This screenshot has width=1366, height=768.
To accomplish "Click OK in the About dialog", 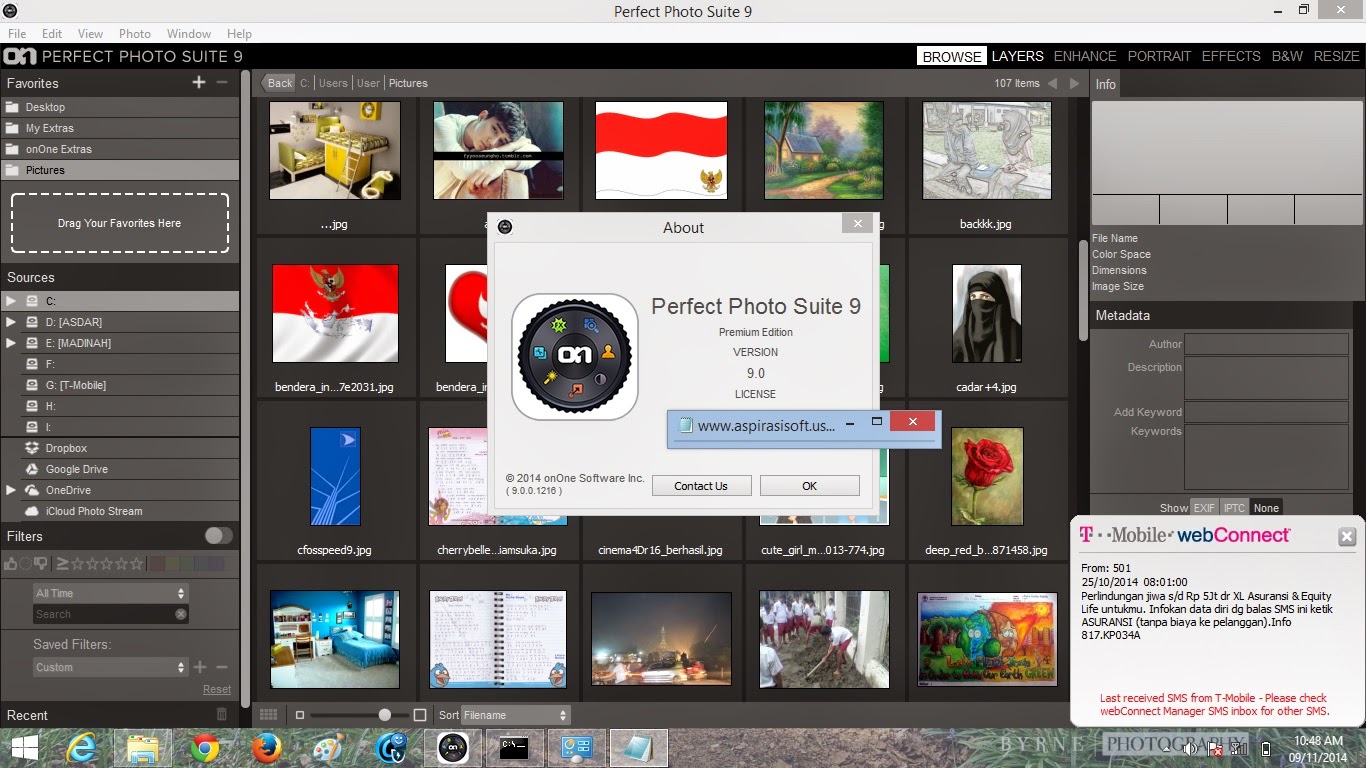I will [809, 486].
